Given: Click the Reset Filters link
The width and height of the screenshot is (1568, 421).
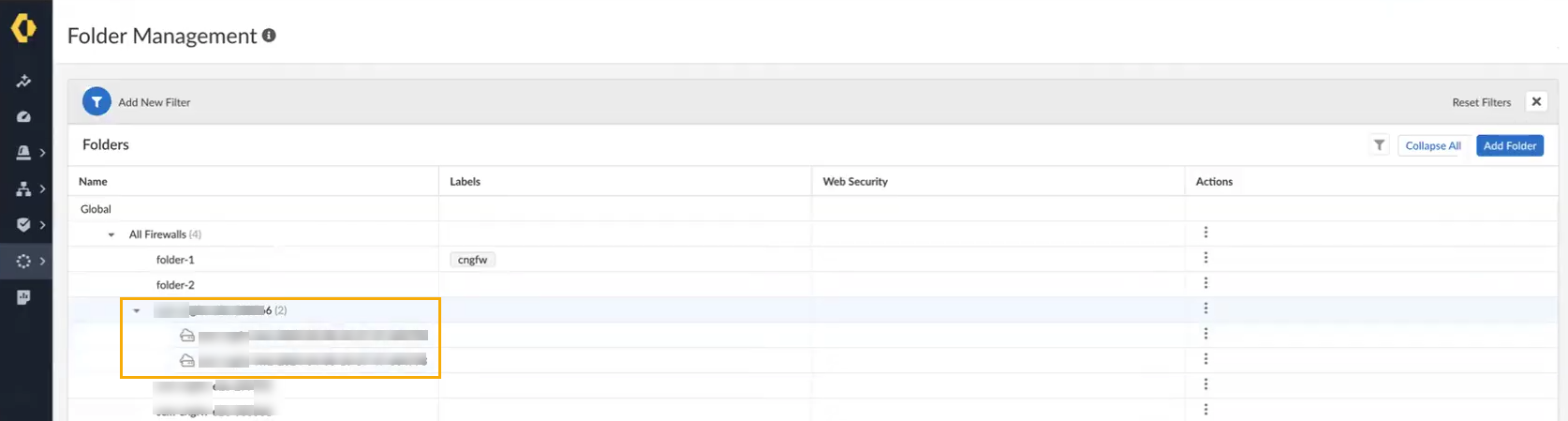Looking at the screenshot, I should click(1481, 102).
